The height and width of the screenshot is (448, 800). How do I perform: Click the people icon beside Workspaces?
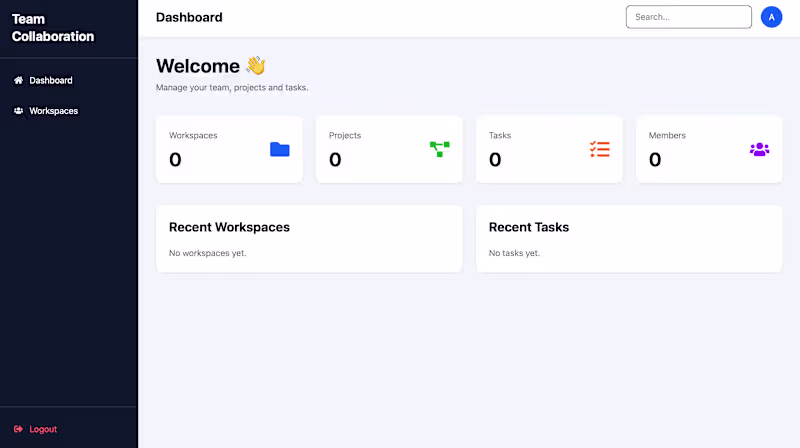point(18,111)
